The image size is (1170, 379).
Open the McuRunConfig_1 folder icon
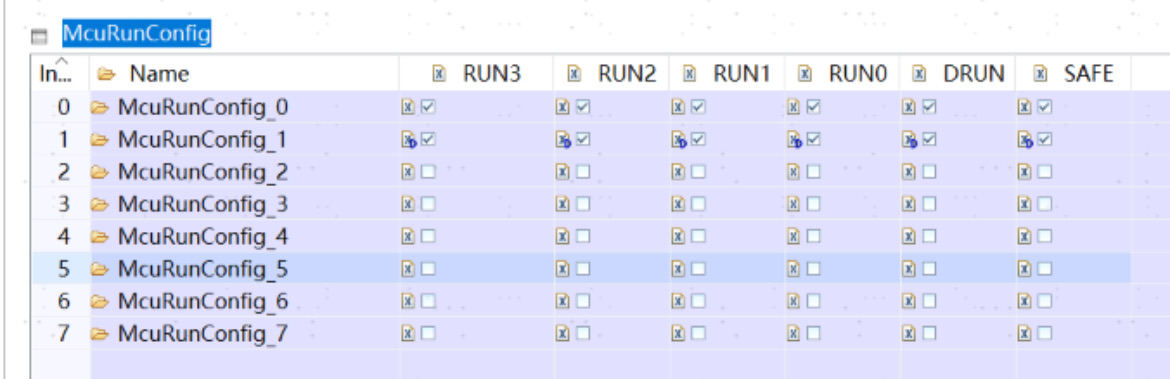(99, 140)
